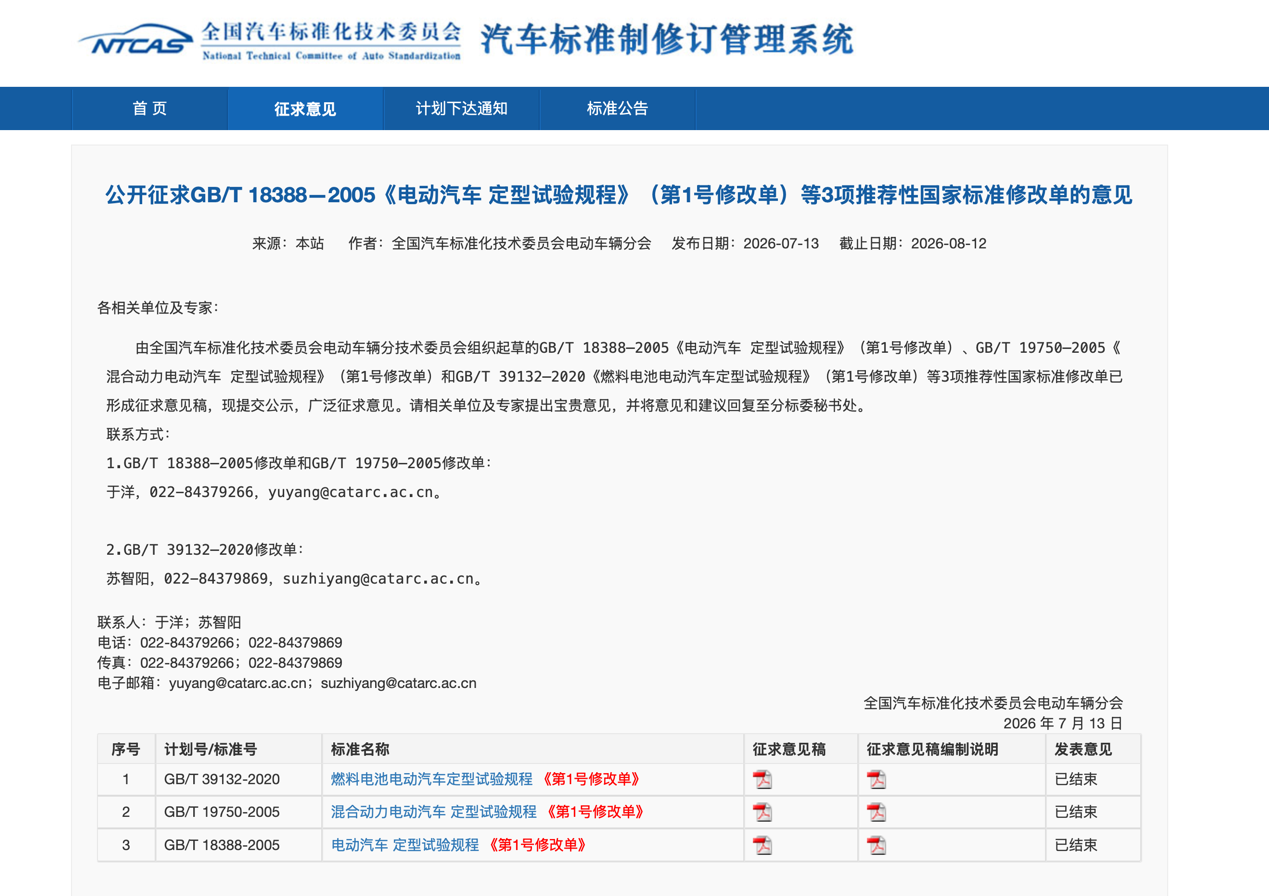
Task: Click signature date 2026 年 7 月 13 日
Action: pyautogui.click(x=1063, y=723)
